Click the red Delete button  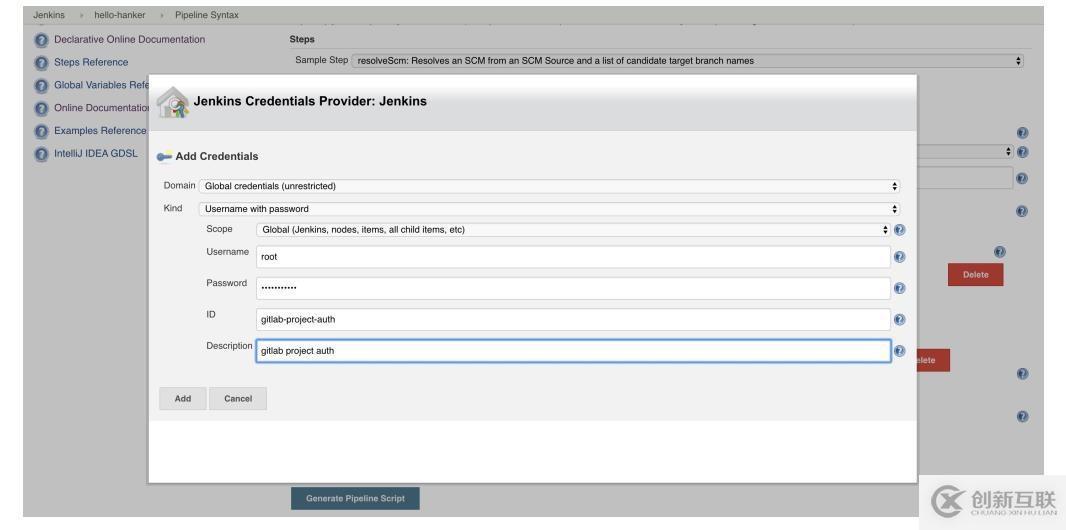[976, 275]
